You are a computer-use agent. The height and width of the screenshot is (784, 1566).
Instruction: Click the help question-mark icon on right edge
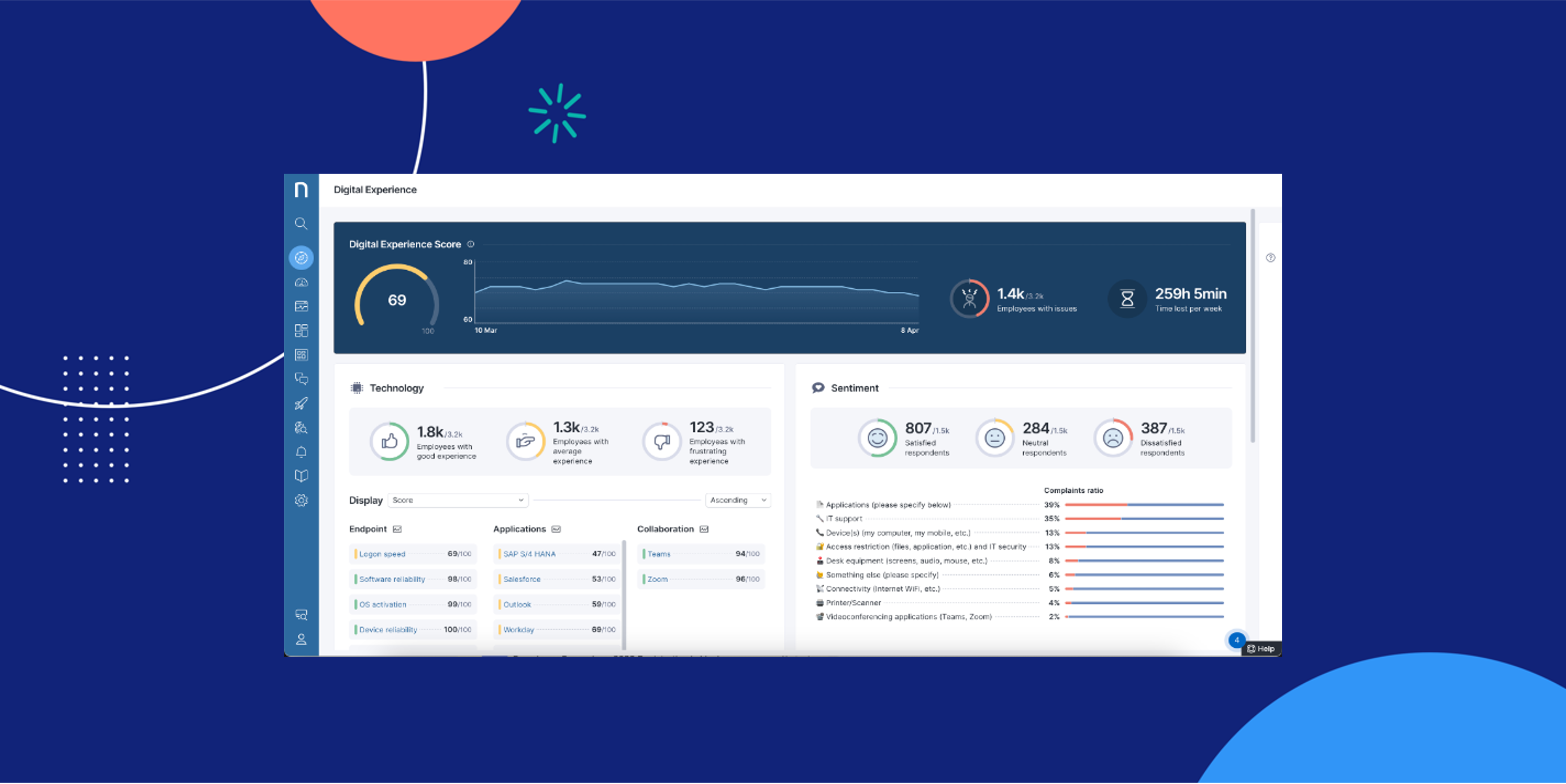click(x=1270, y=258)
